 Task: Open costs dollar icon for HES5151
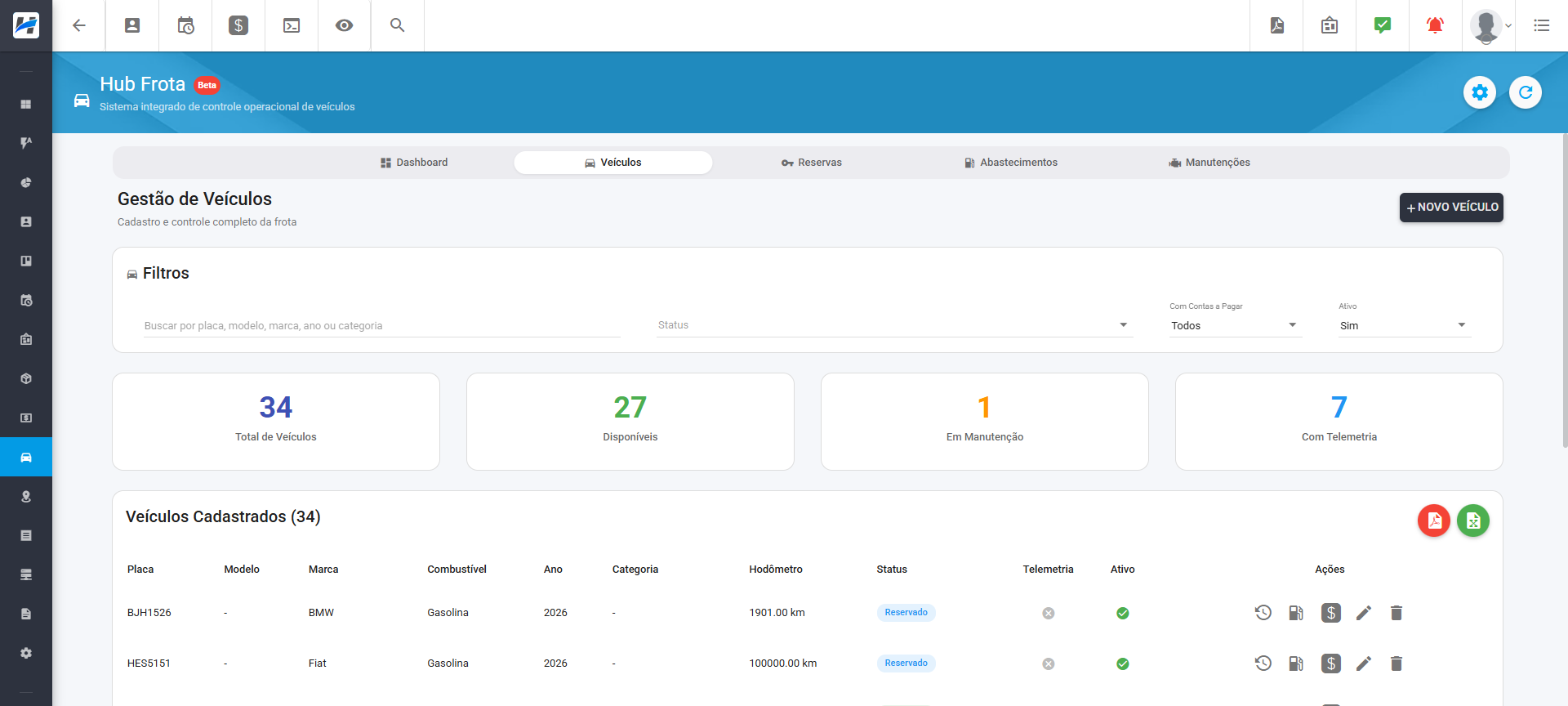(x=1331, y=663)
